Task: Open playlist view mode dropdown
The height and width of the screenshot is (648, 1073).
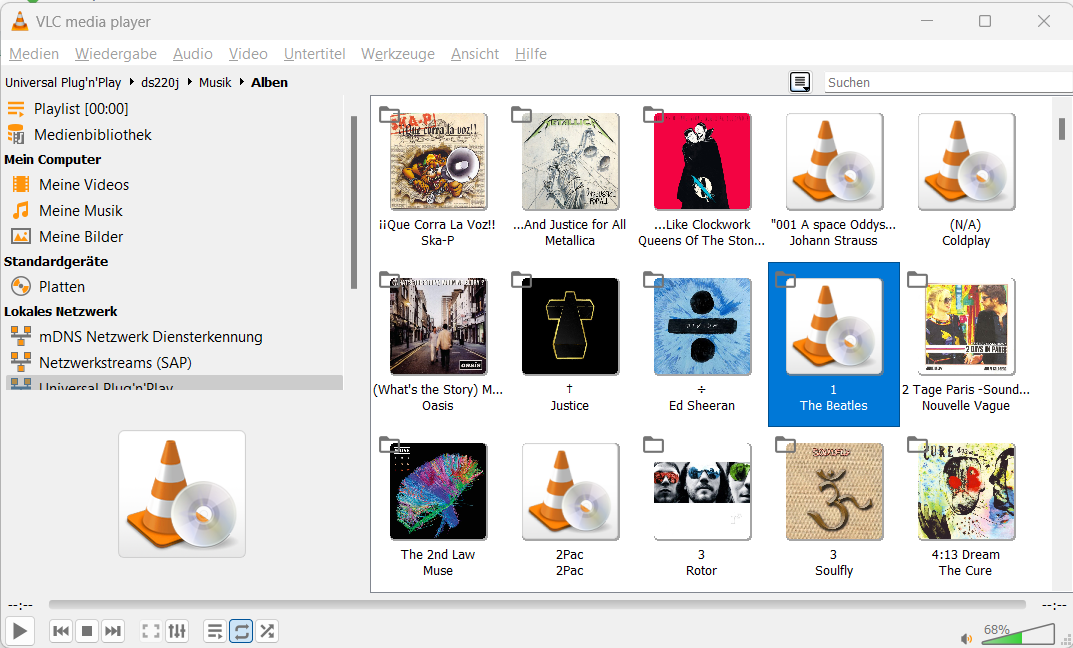Action: 800,82
